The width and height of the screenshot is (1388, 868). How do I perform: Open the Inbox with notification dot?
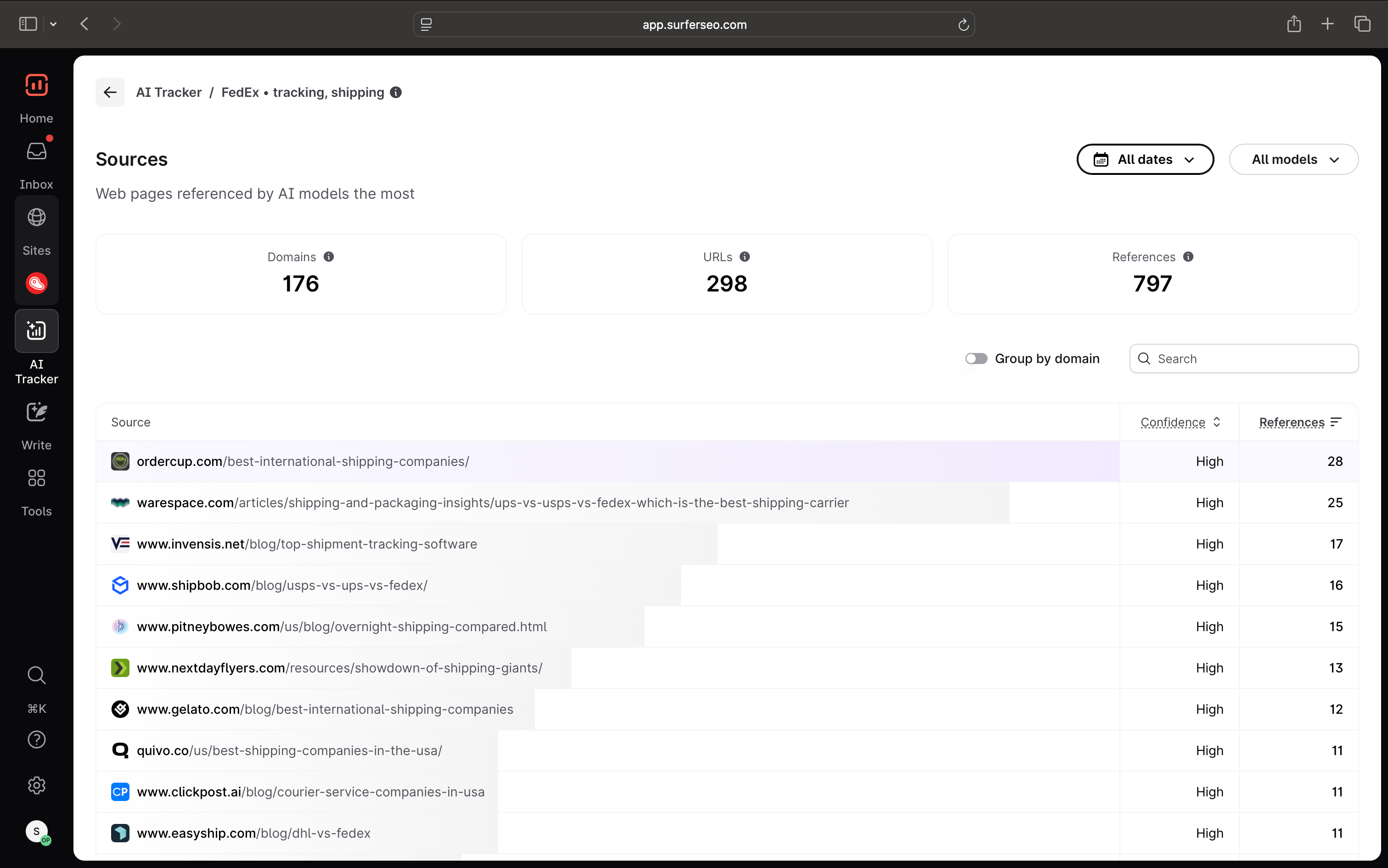(x=36, y=152)
